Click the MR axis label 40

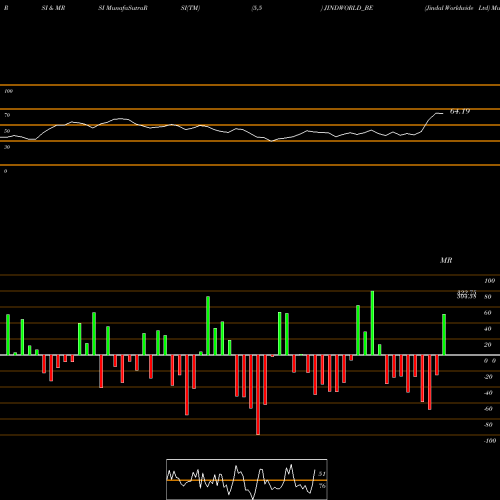488,329
